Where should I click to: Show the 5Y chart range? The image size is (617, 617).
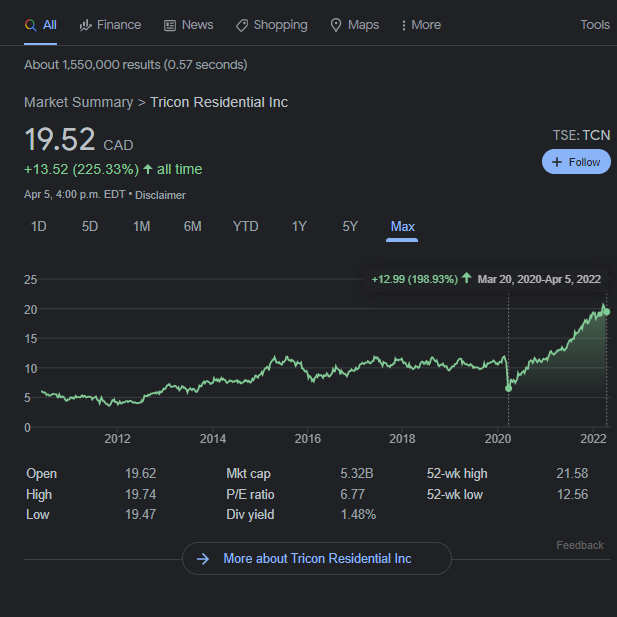350,227
